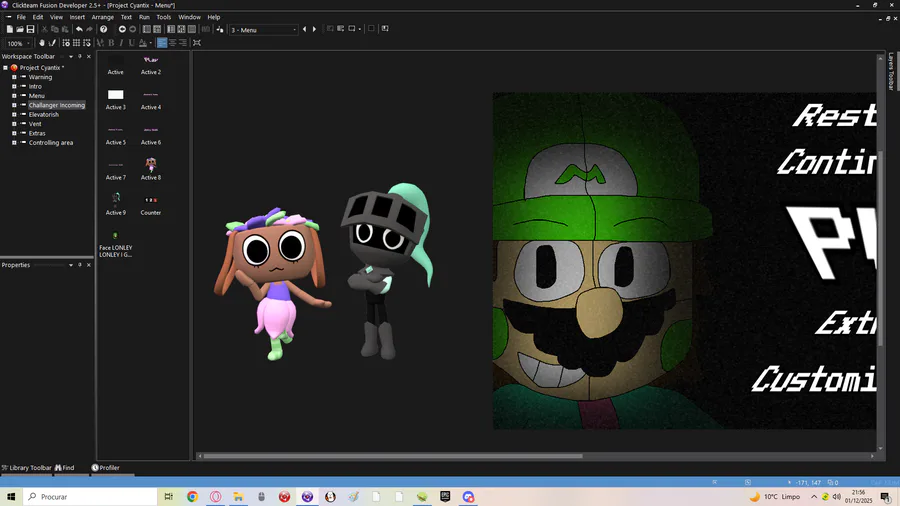
Task: Click the Save icon in the toolbar
Action: pos(31,29)
